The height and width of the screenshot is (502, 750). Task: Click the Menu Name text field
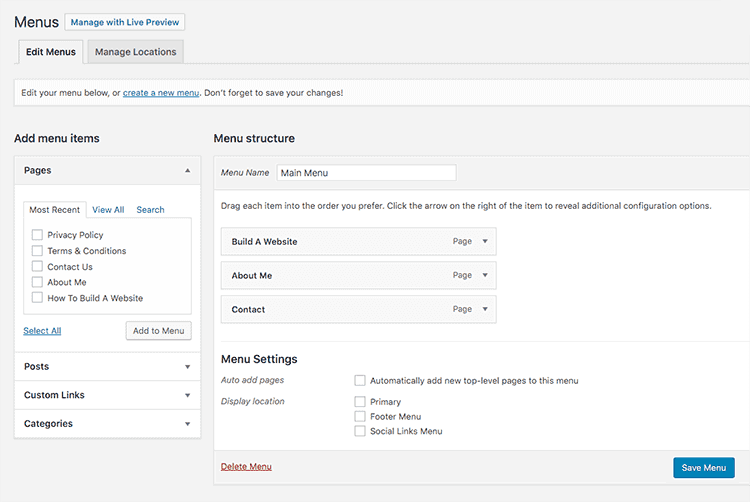(x=366, y=173)
